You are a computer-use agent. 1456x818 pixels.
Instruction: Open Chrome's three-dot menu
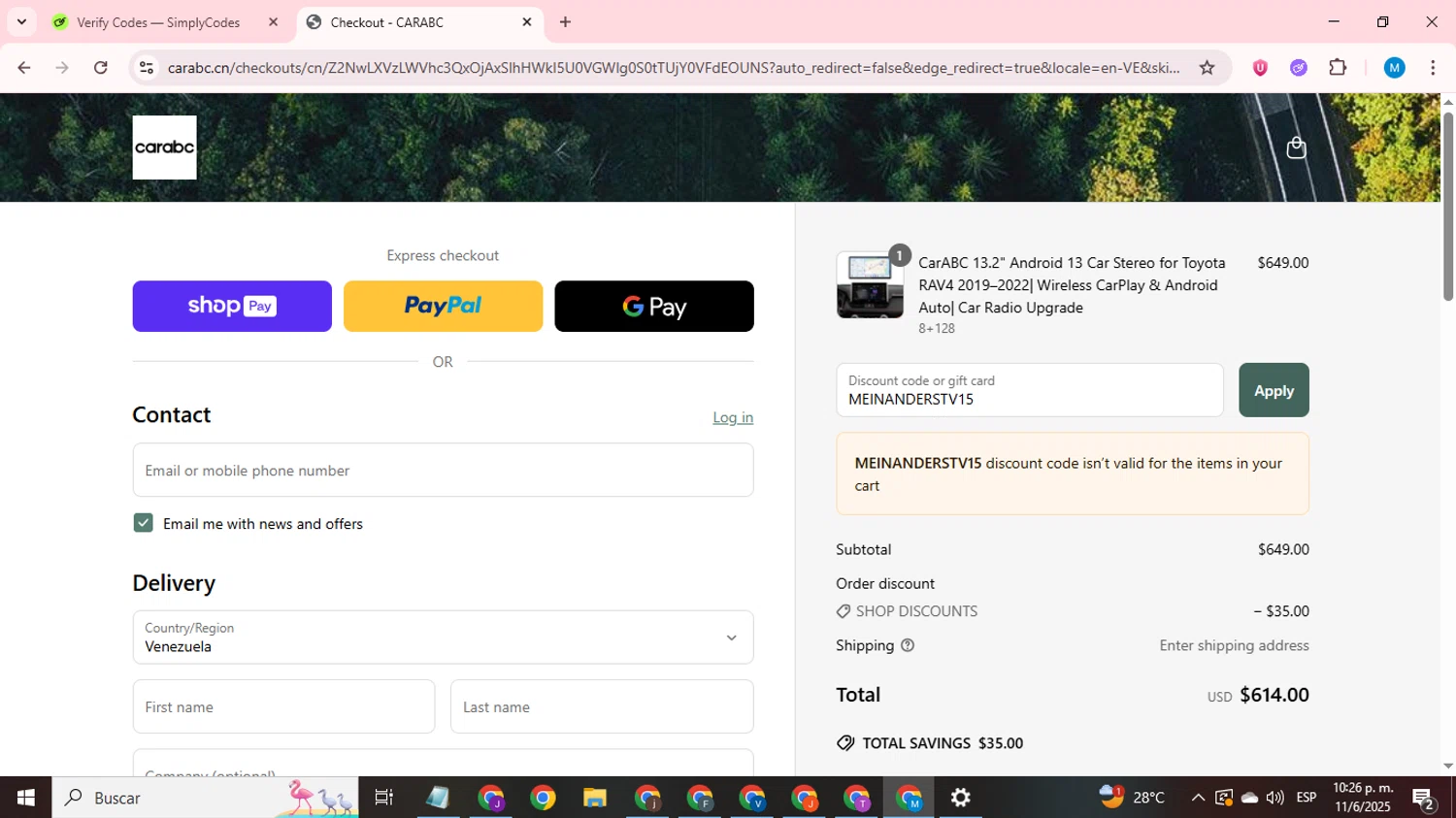point(1433,68)
